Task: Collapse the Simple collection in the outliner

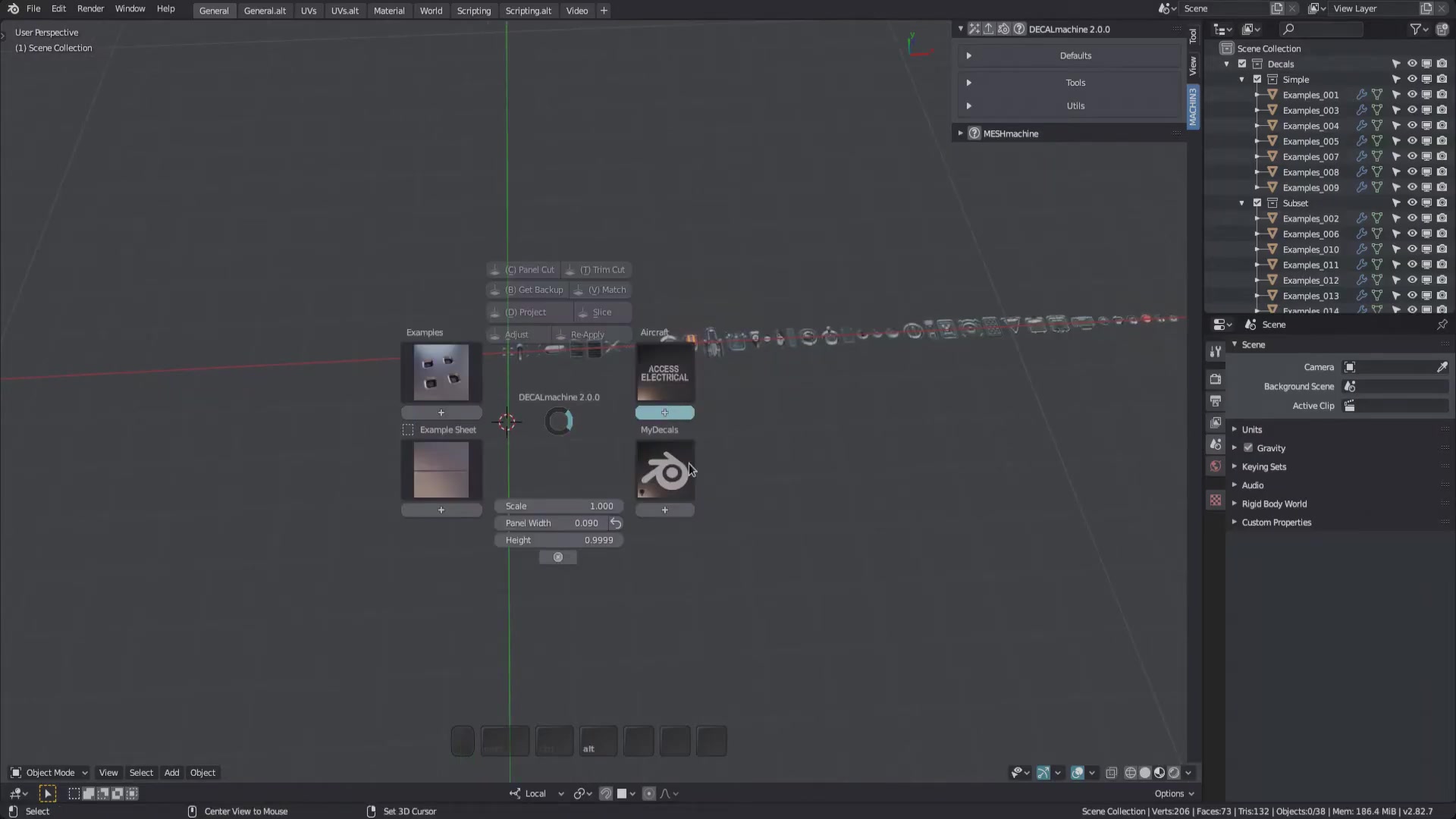Action: point(1241,79)
